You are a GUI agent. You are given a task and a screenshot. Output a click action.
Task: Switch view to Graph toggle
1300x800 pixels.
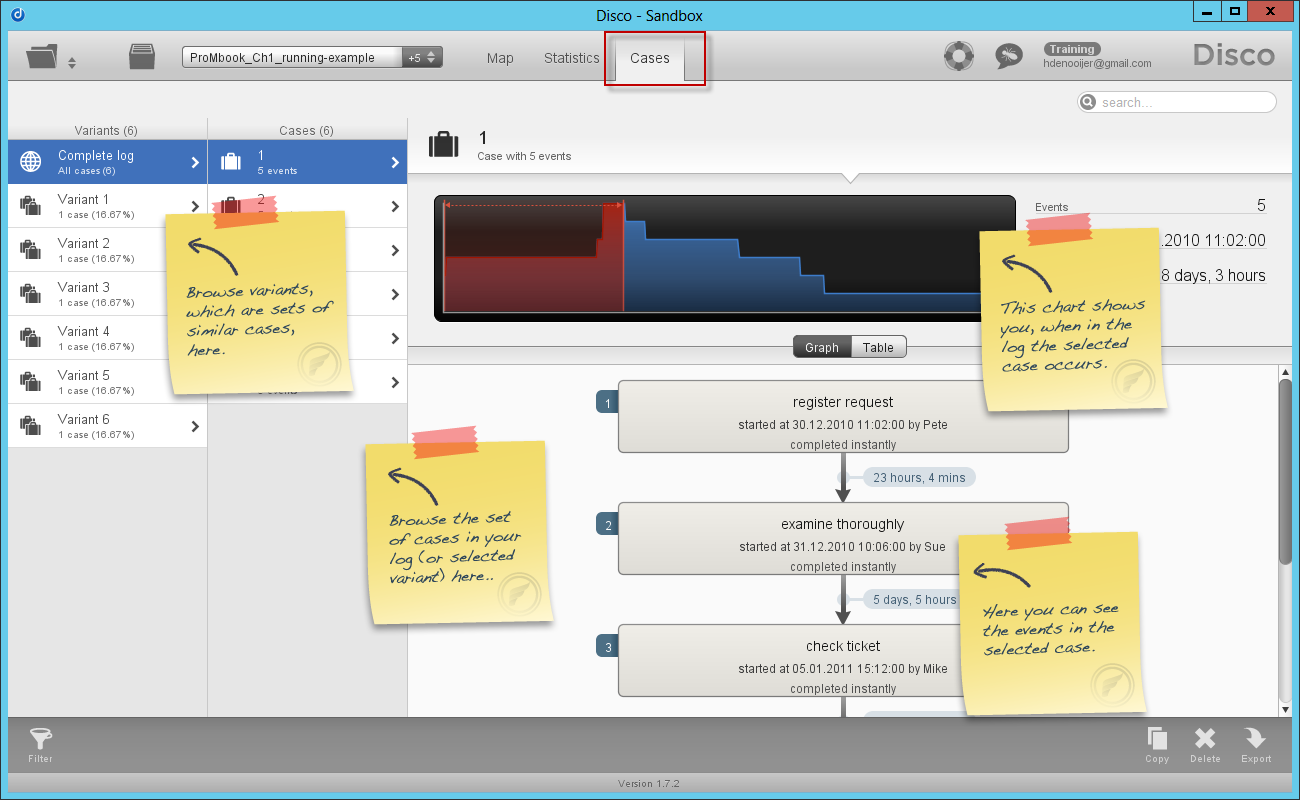[x=822, y=347]
